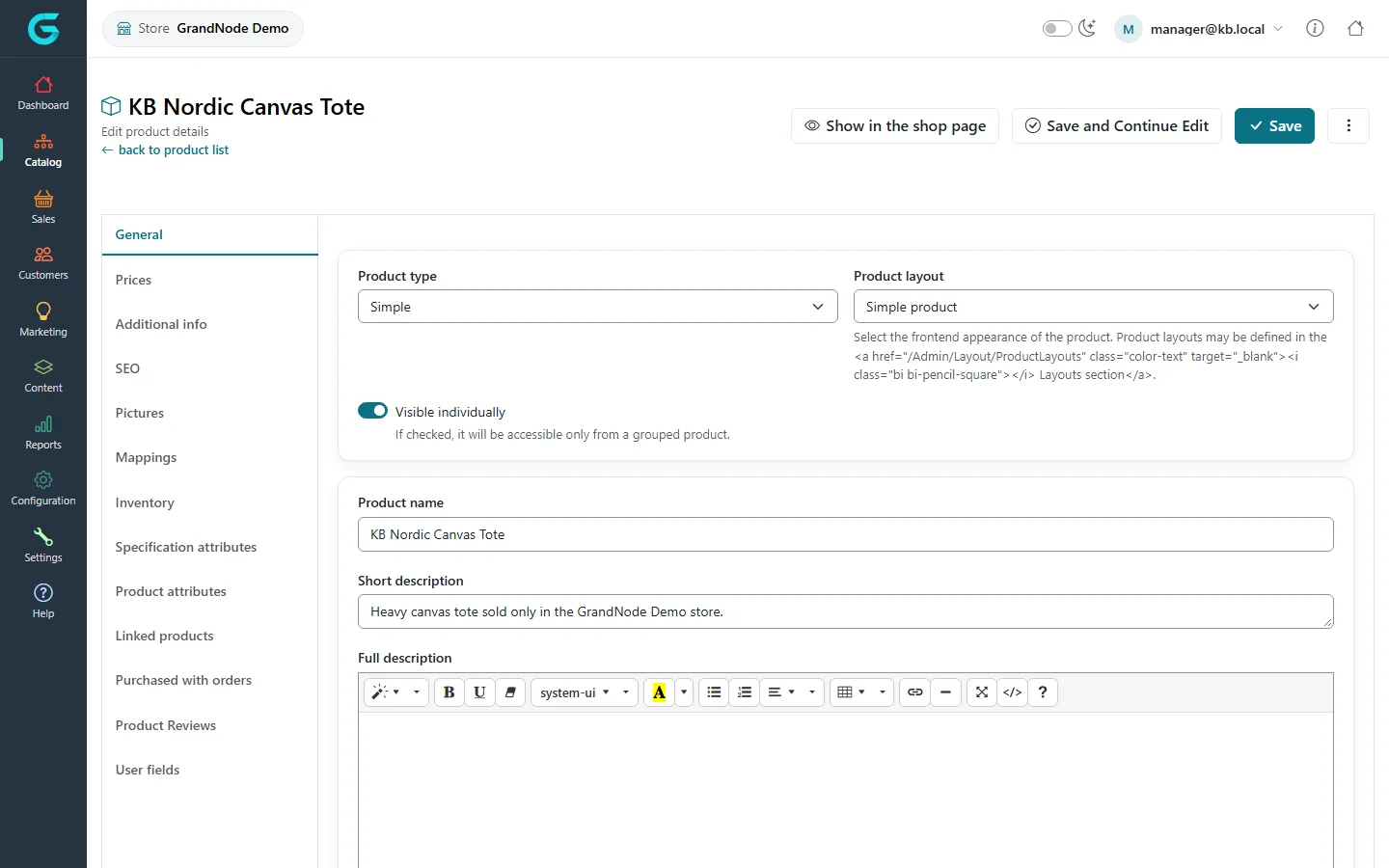Open code view in the editor
This screenshot has height=868, width=1389.
click(x=1012, y=692)
